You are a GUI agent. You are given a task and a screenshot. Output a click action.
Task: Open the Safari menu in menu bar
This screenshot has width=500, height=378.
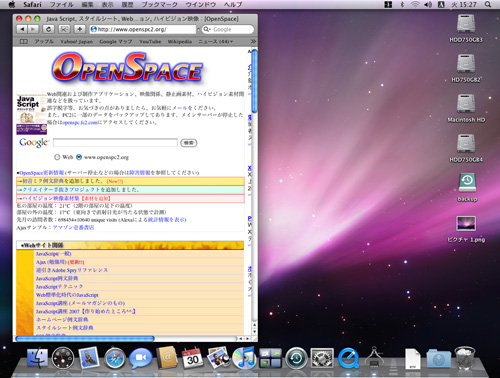(x=32, y=5)
